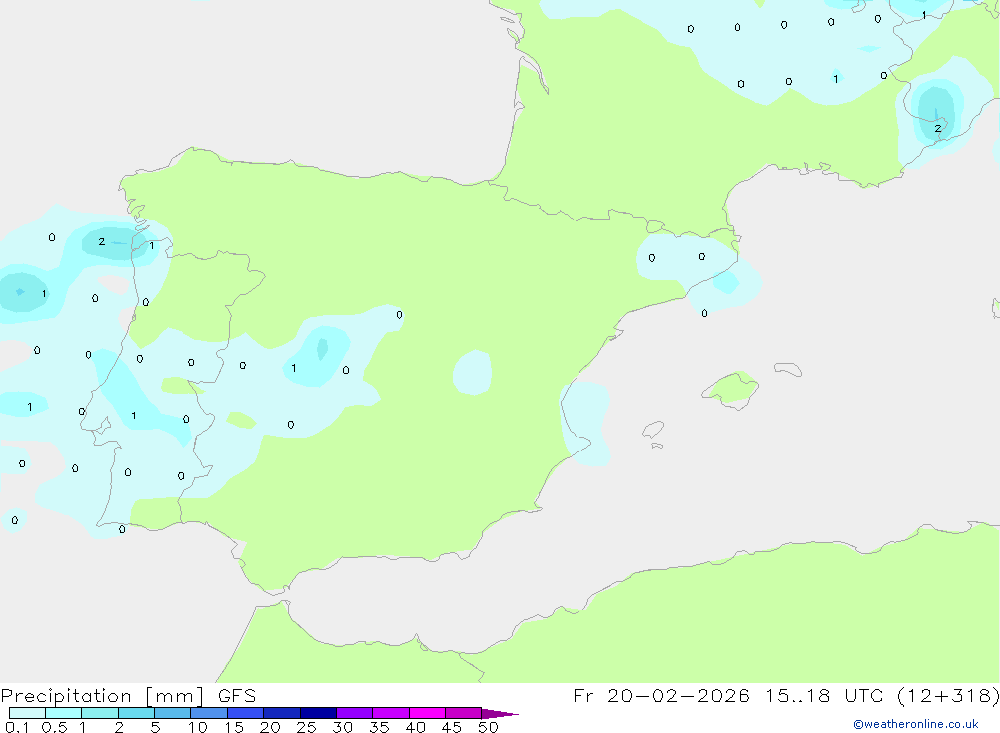Click the small Ibiza island outline

(653, 430)
